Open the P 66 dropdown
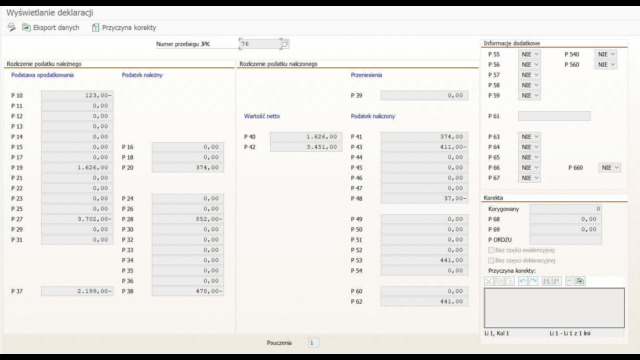The height and width of the screenshot is (360, 640). [529, 167]
